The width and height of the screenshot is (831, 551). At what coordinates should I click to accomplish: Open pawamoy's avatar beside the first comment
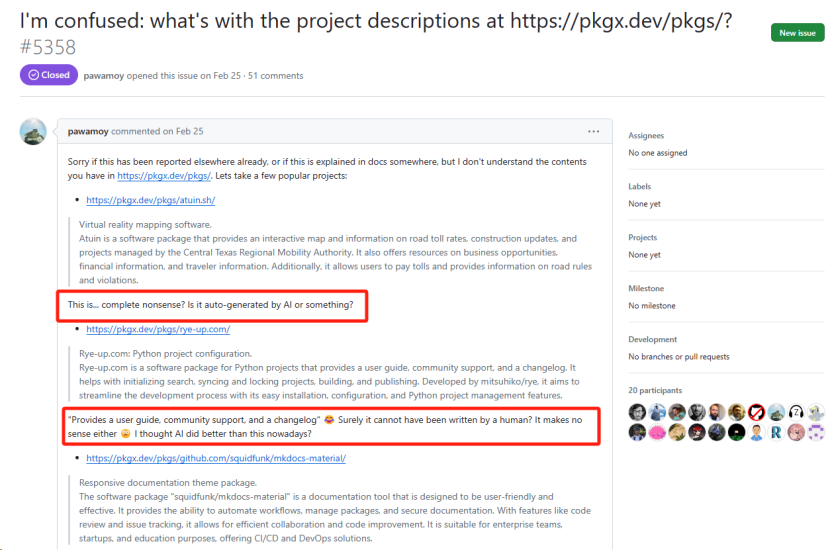[33, 131]
